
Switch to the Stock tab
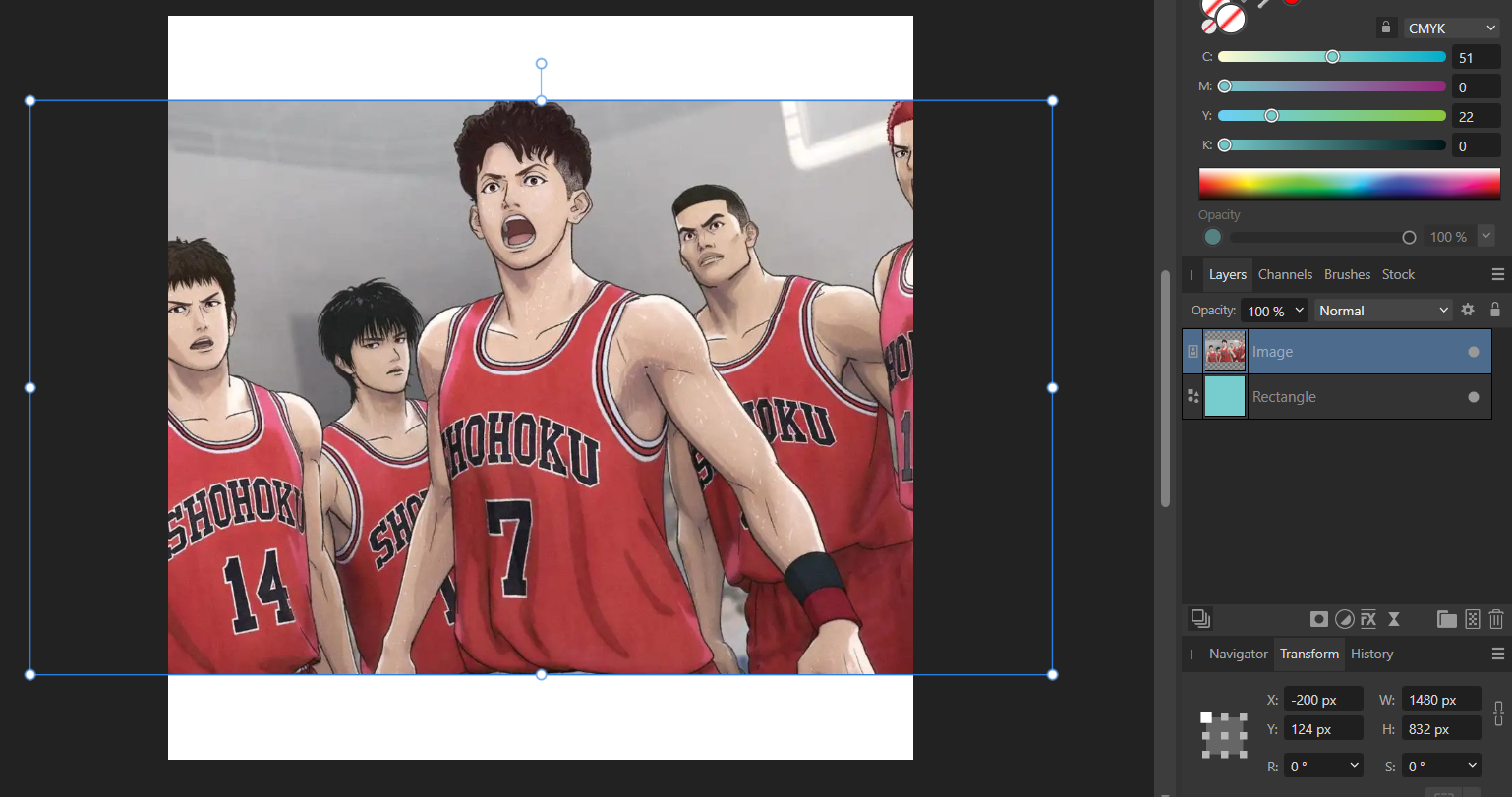click(x=1398, y=274)
